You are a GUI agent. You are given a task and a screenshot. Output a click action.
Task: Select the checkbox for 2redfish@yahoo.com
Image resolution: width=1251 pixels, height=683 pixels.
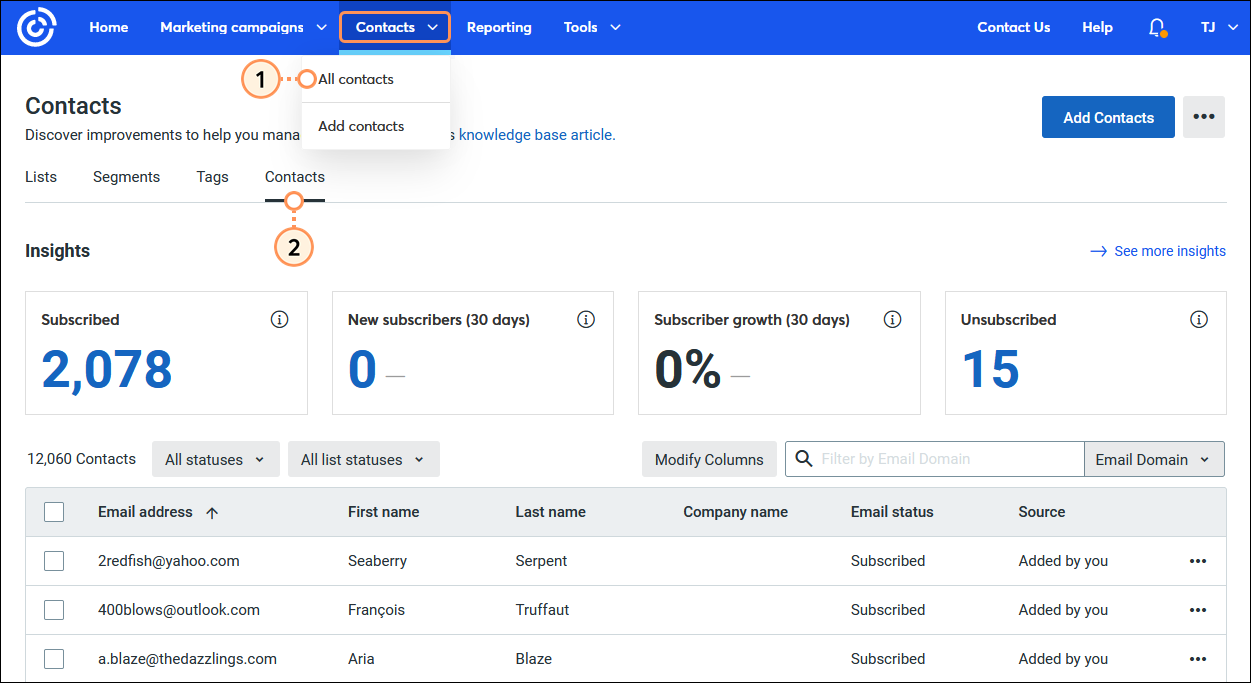tap(54, 561)
